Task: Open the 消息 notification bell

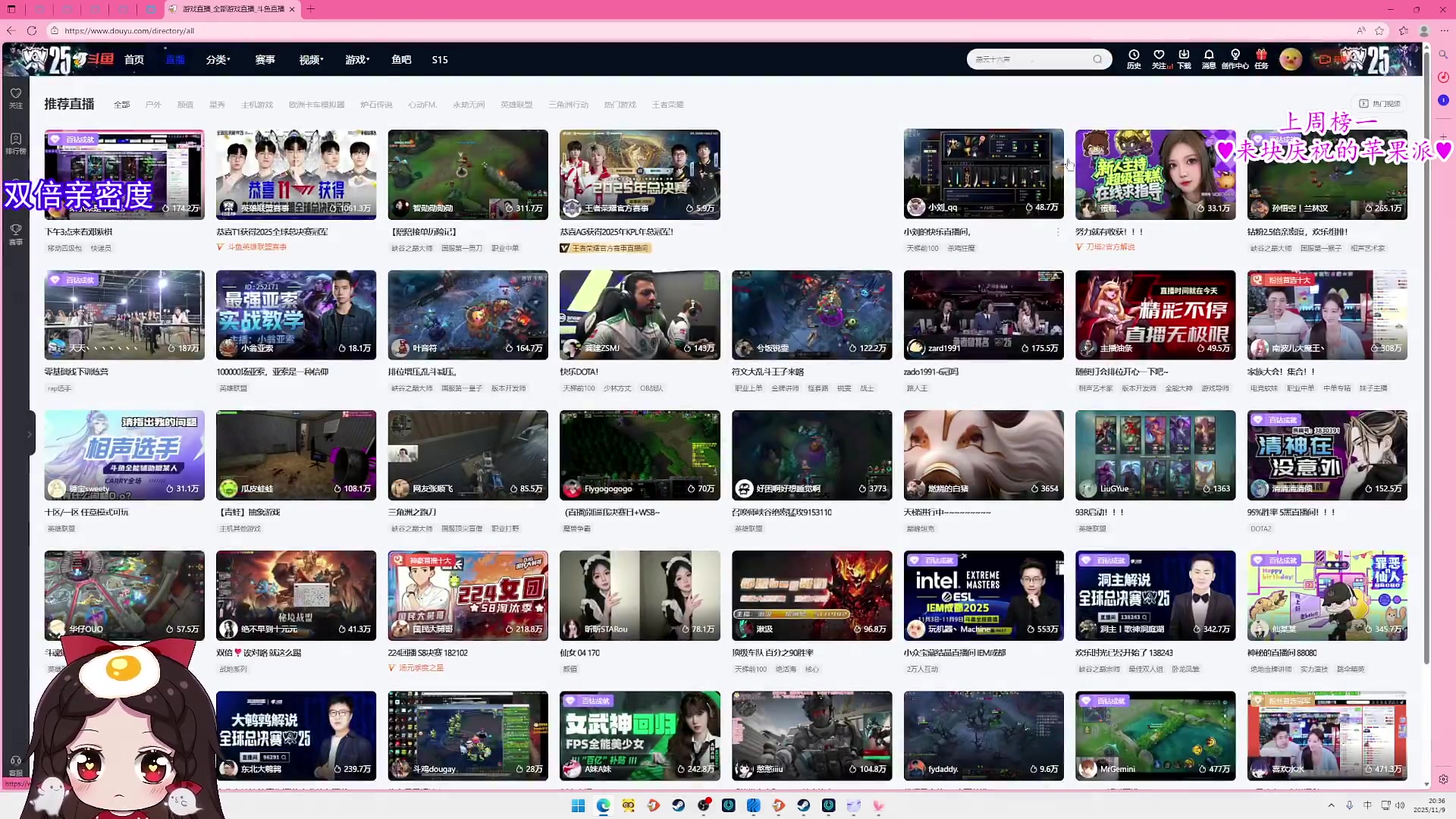Action: point(1209,56)
